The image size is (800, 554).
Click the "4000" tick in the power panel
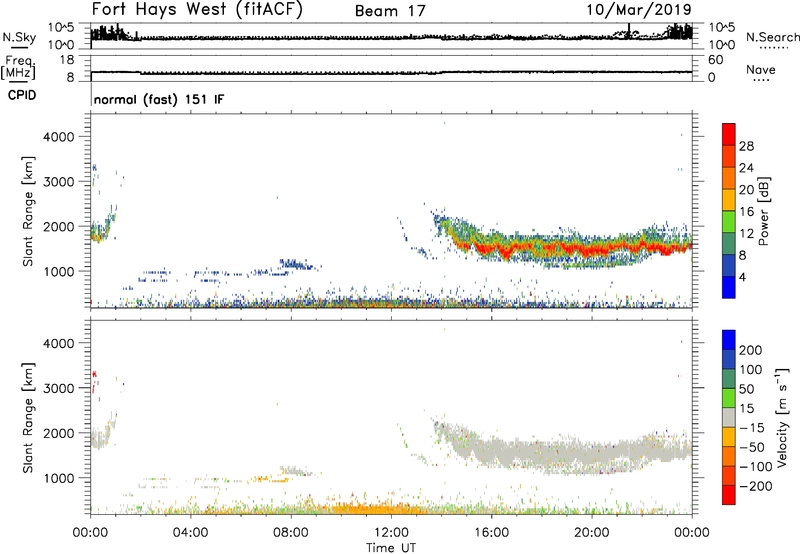click(59, 137)
